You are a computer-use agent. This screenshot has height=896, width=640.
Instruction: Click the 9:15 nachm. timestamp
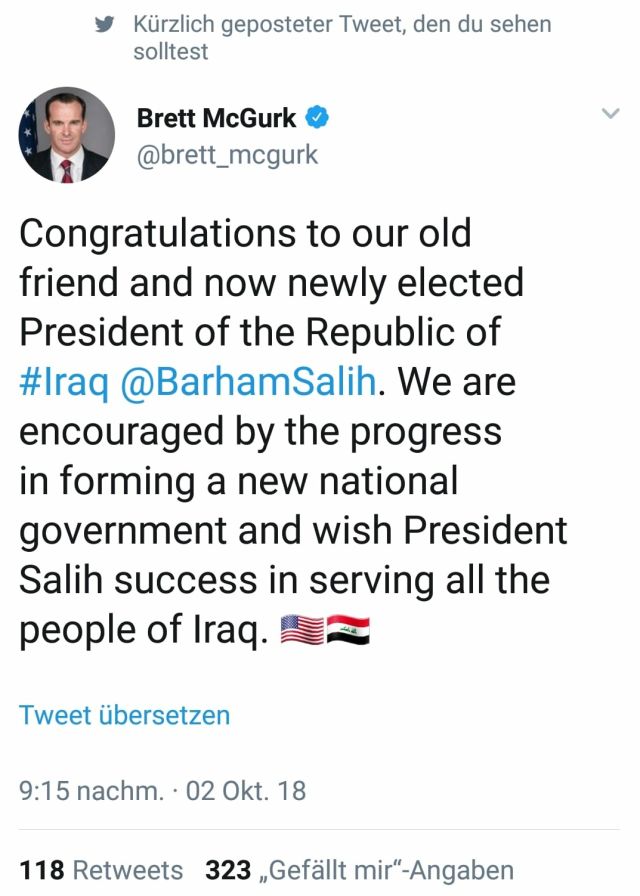point(91,792)
